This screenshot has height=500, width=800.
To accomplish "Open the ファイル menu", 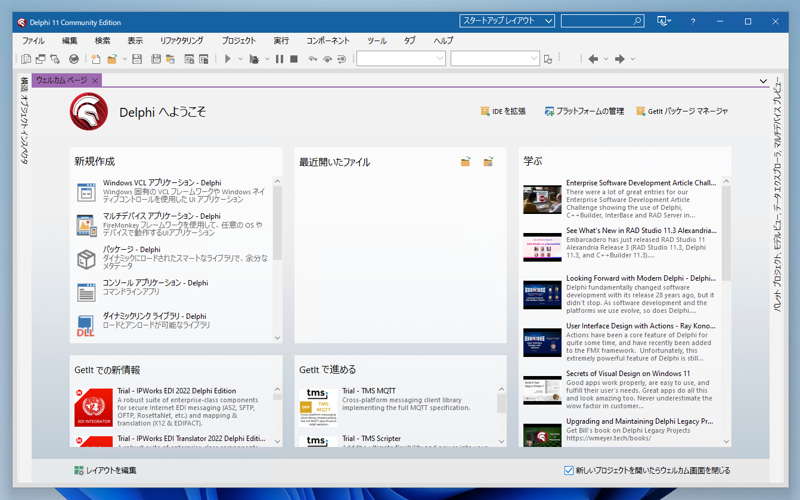I will point(33,40).
